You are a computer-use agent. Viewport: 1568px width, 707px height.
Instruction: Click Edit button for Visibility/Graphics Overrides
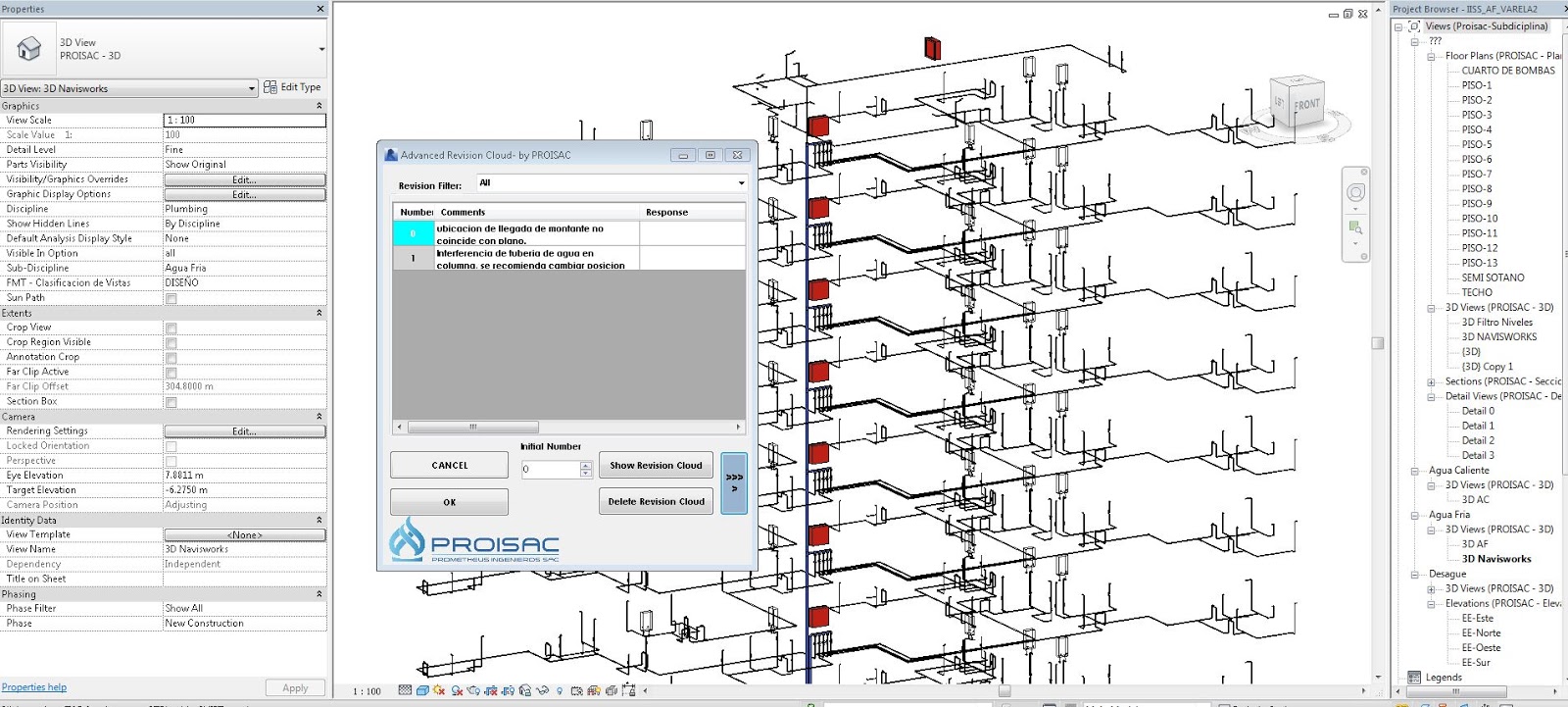(x=245, y=179)
